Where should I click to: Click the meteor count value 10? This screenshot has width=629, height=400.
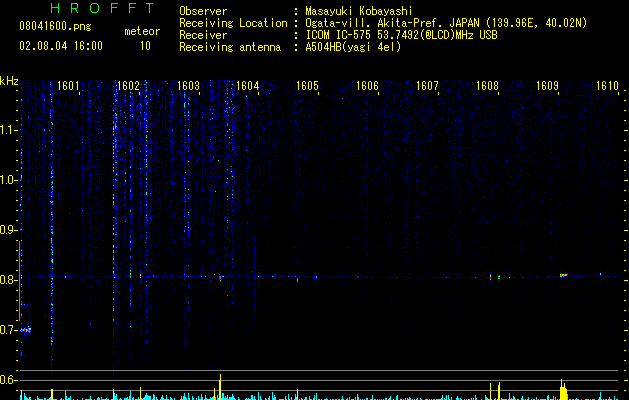[145, 46]
